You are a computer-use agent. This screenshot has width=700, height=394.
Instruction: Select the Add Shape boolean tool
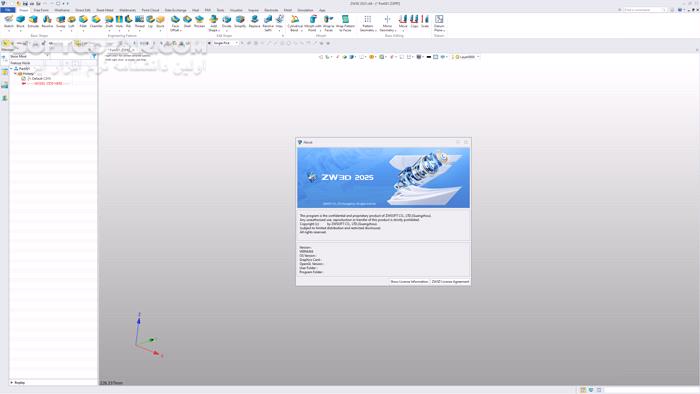click(213, 23)
